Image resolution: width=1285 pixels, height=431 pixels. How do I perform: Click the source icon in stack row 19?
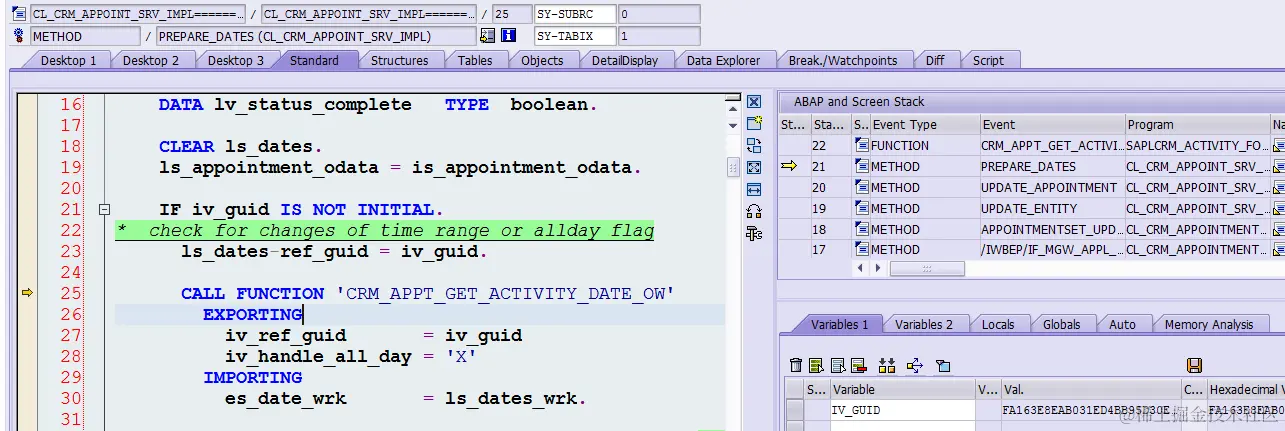[x=861, y=209]
